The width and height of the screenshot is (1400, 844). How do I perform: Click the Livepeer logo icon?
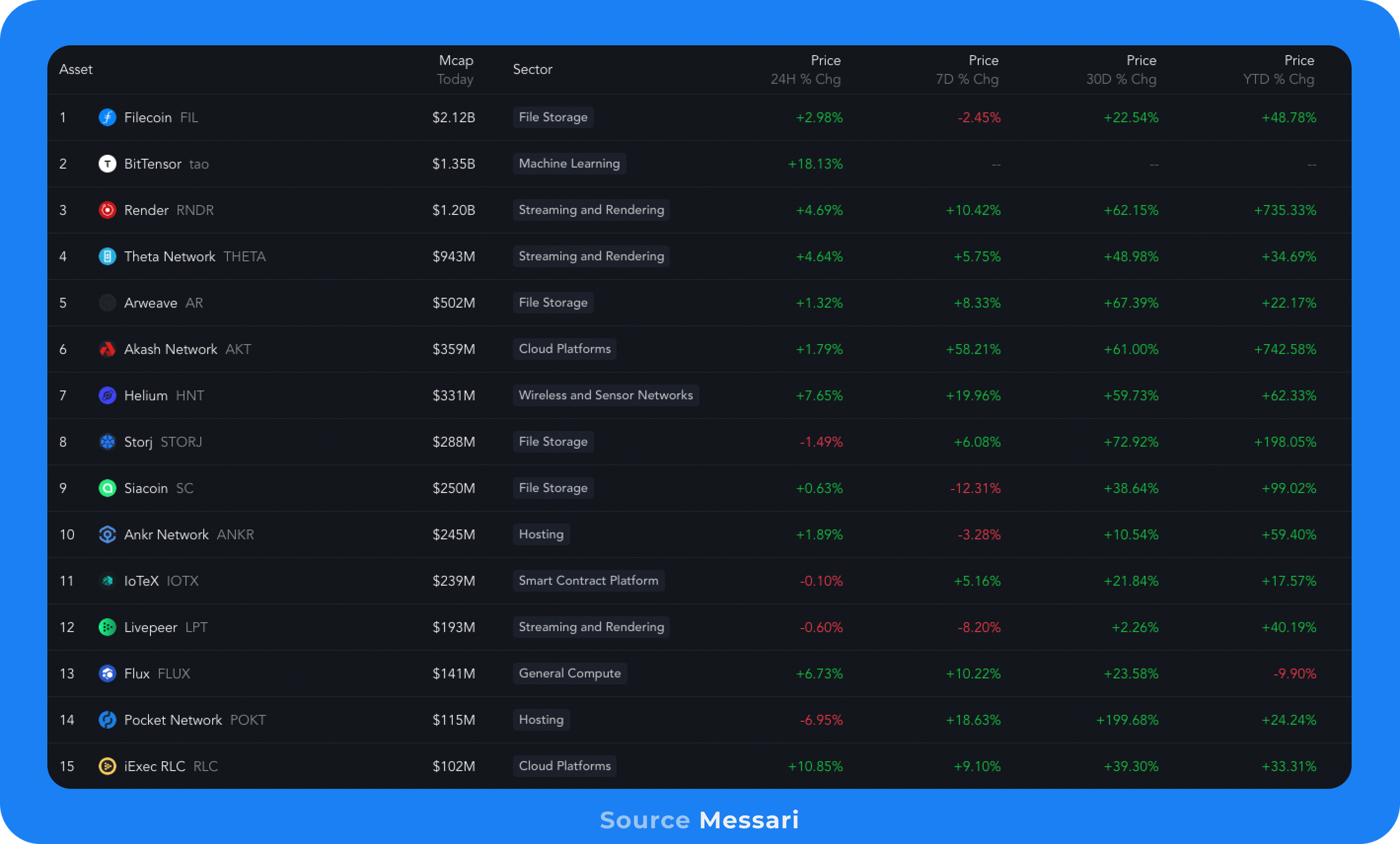click(107, 628)
